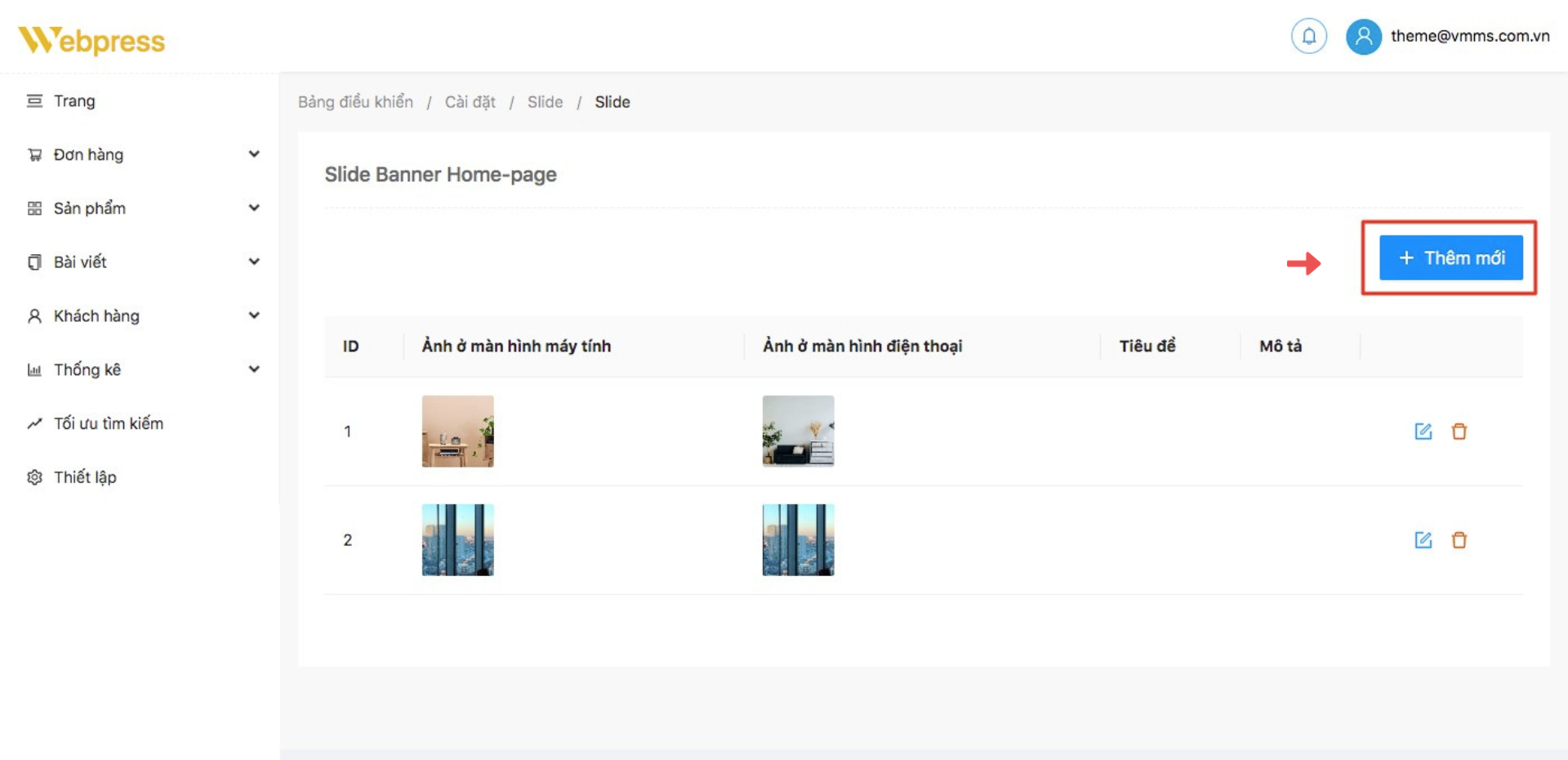Open mobile image thumbnail of slide 2
The image size is (1568, 760).
click(798, 540)
